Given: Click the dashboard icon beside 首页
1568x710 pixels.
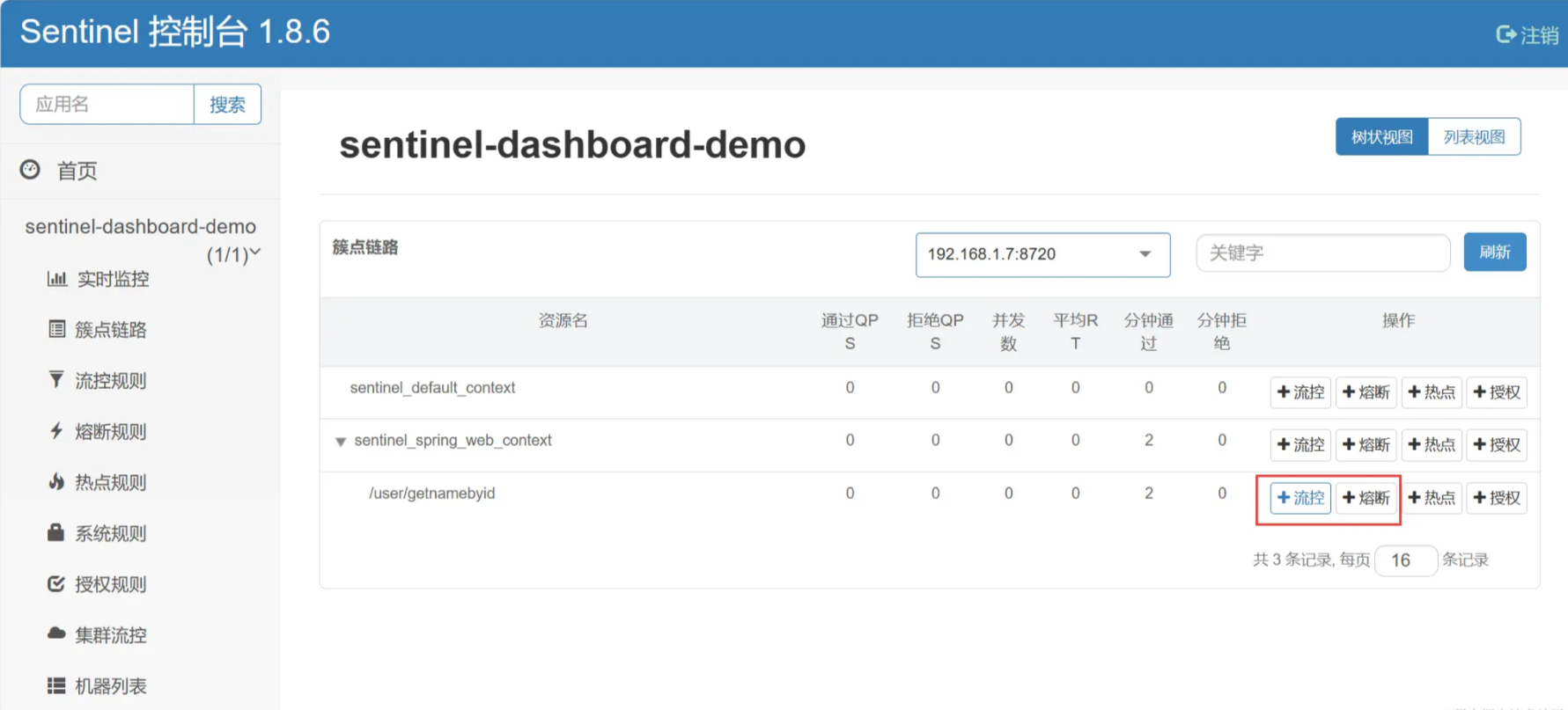Looking at the screenshot, I should (x=30, y=169).
